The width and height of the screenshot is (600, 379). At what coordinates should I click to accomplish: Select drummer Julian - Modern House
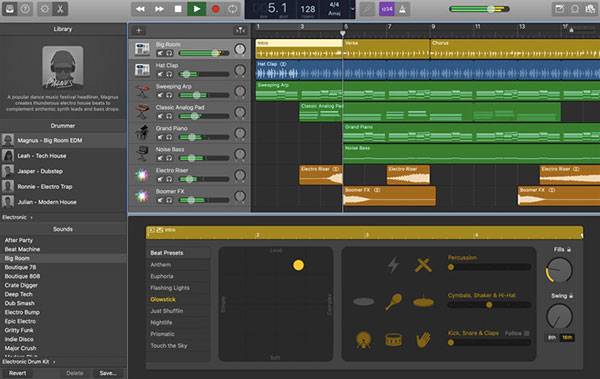pos(63,202)
